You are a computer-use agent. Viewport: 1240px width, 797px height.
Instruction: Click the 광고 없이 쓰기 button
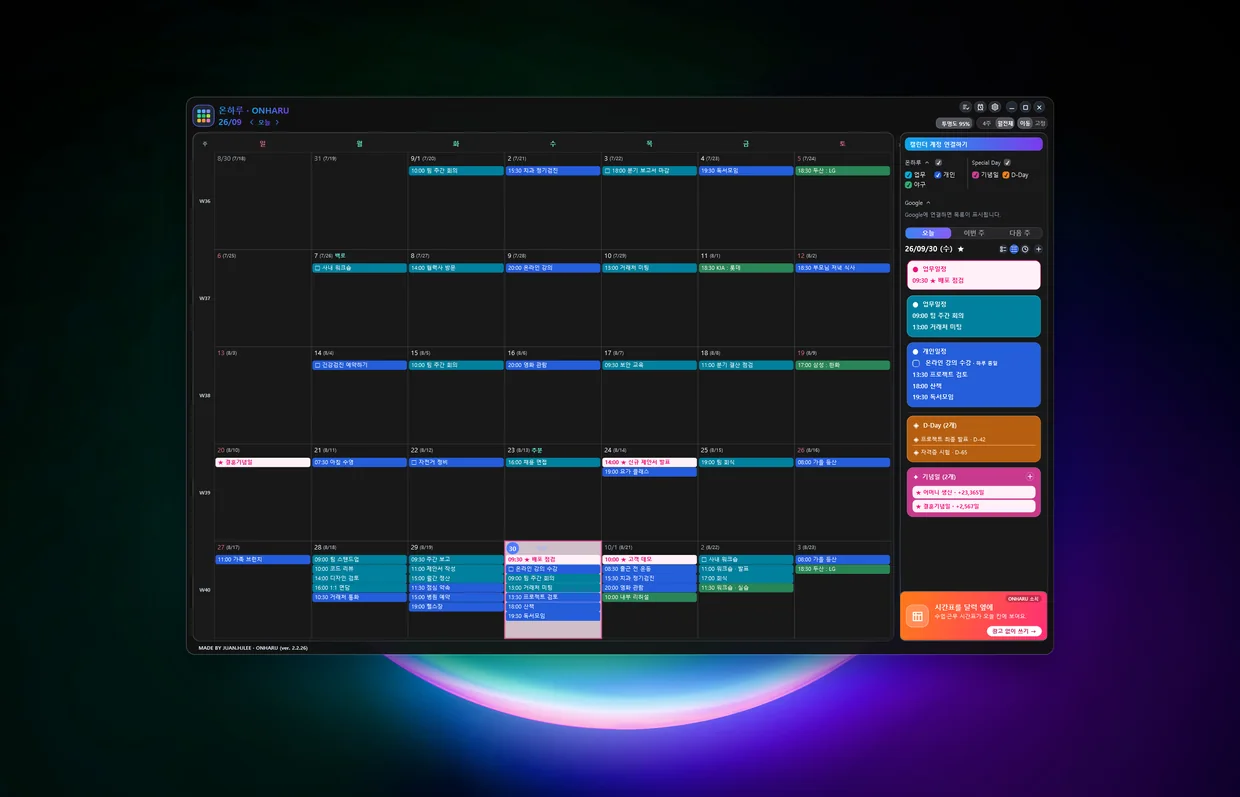tap(1014, 631)
